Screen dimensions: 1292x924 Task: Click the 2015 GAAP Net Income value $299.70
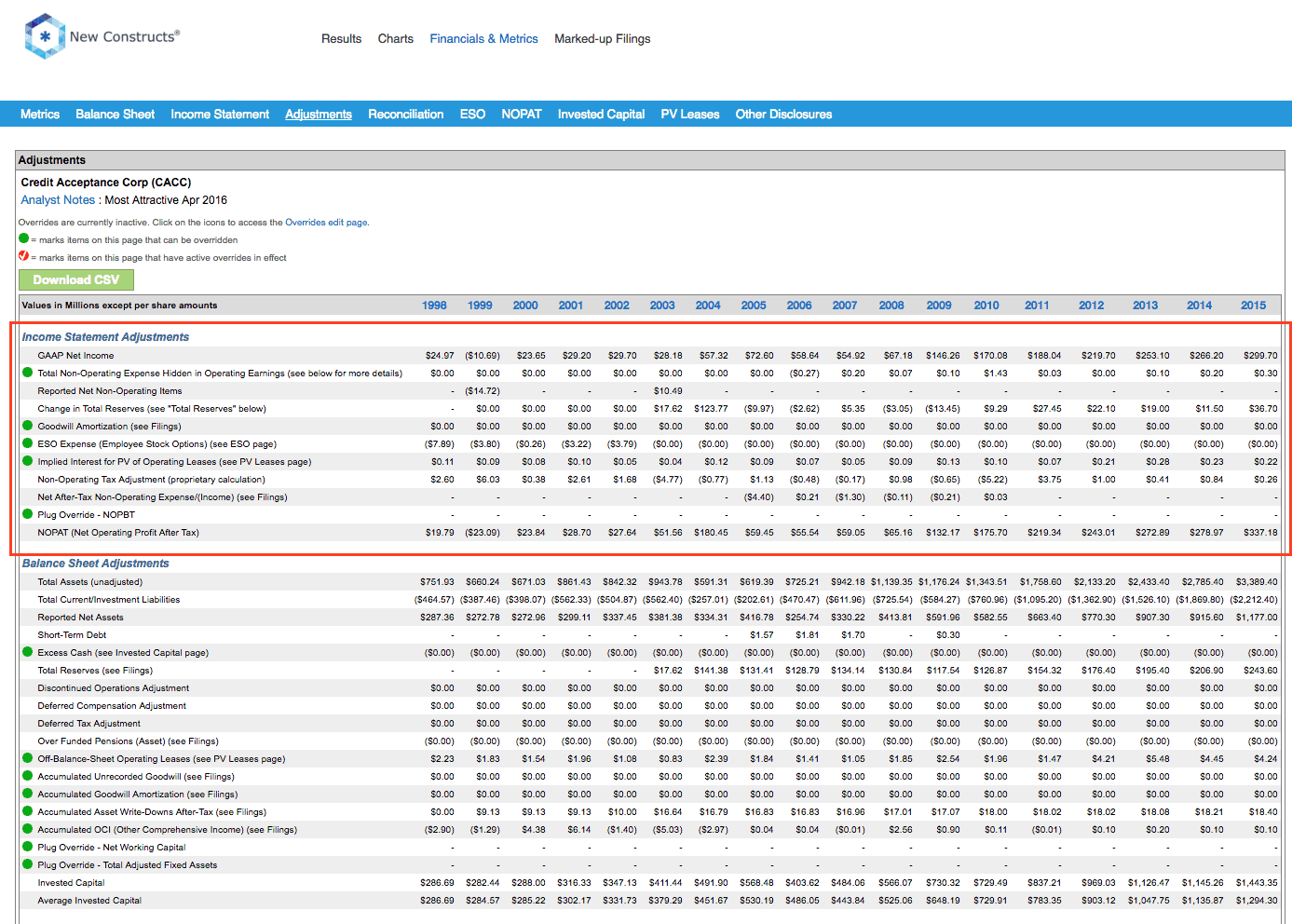tap(1259, 356)
